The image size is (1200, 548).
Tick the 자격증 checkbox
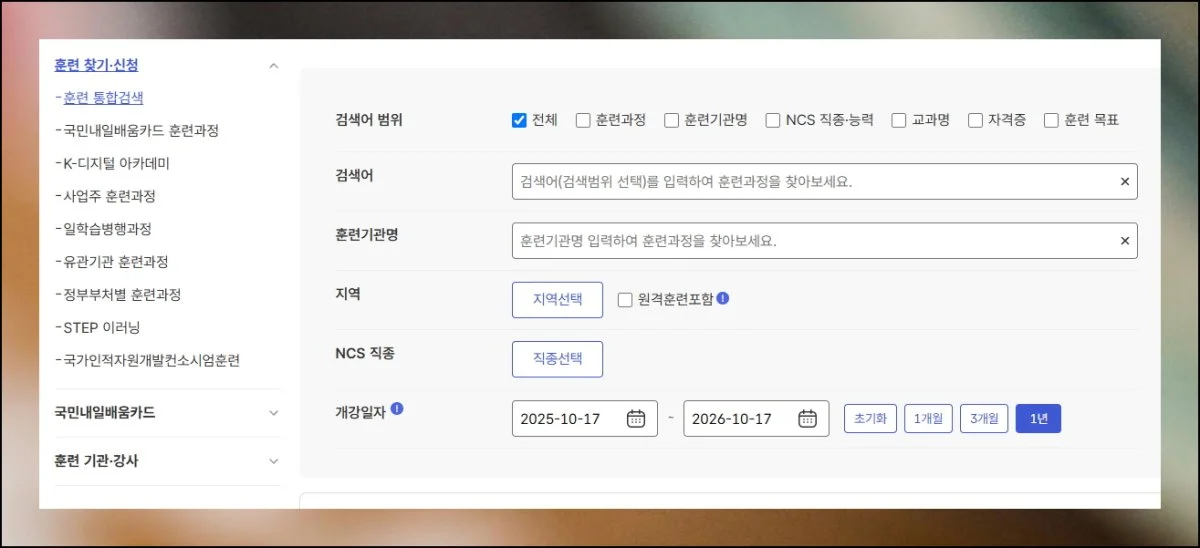click(x=975, y=121)
